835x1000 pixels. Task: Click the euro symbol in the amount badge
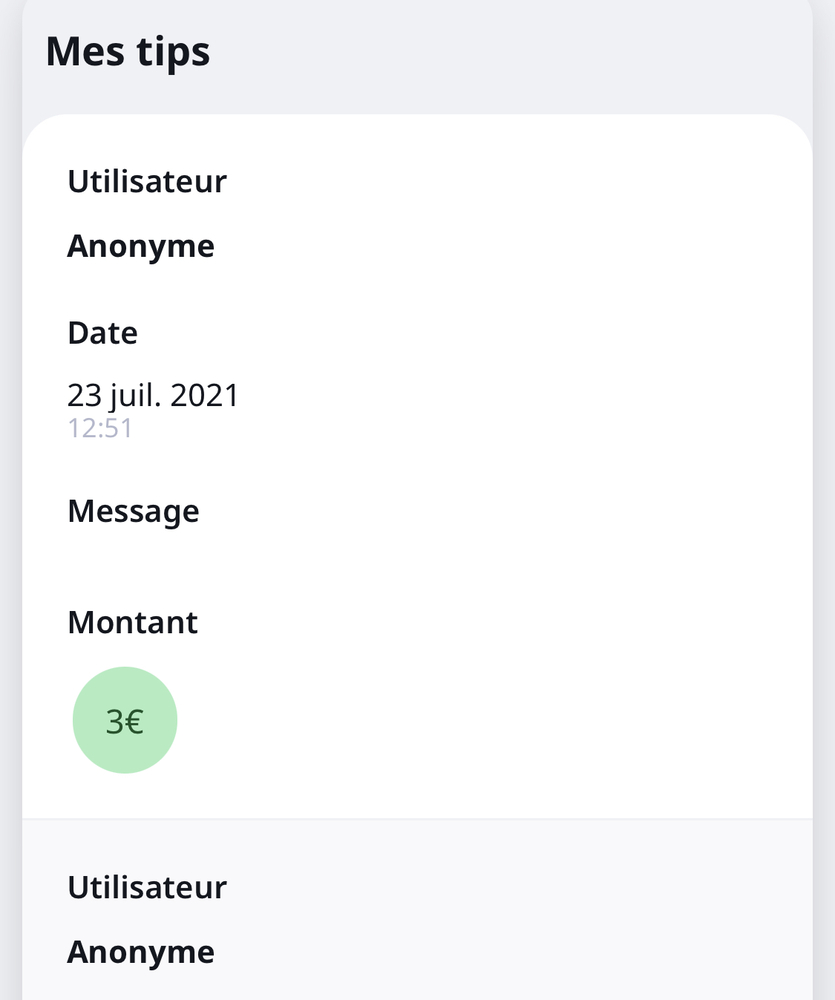[x=134, y=722]
